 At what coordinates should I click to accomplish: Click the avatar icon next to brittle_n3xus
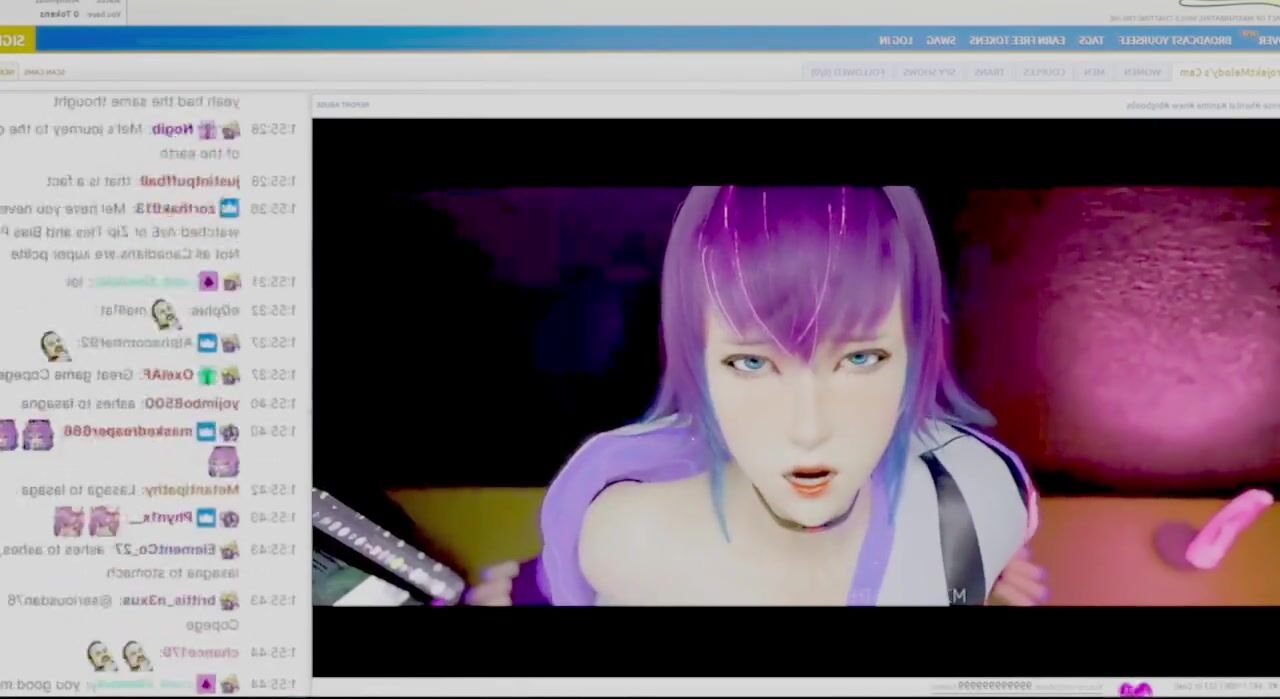[x=230, y=601]
